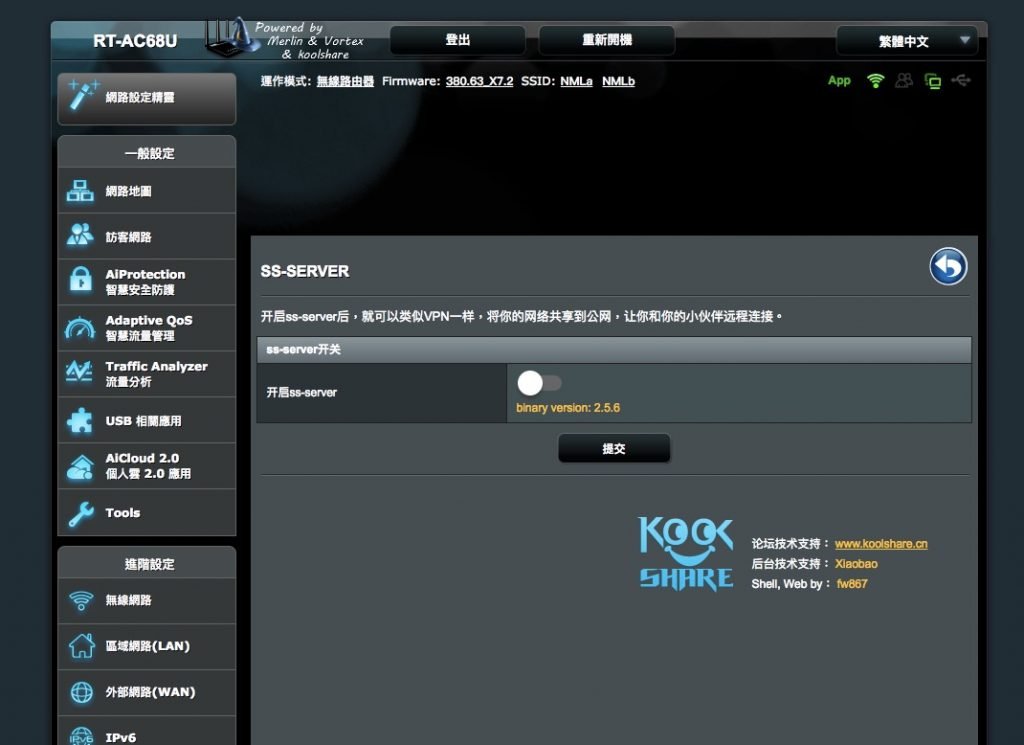1024x745 pixels.
Task: Click the ss-server开关 section header
Action: [614, 349]
